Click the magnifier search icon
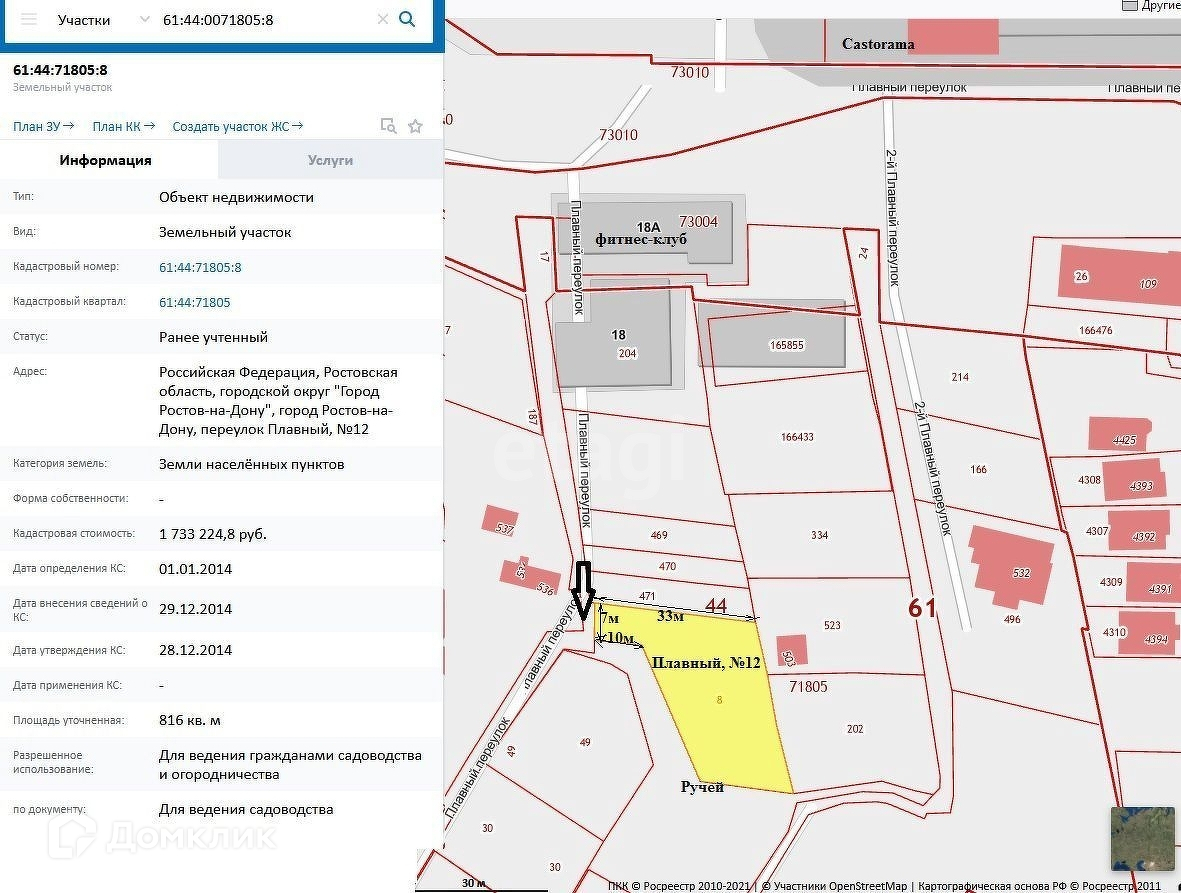1181x893 pixels. [x=407, y=19]
